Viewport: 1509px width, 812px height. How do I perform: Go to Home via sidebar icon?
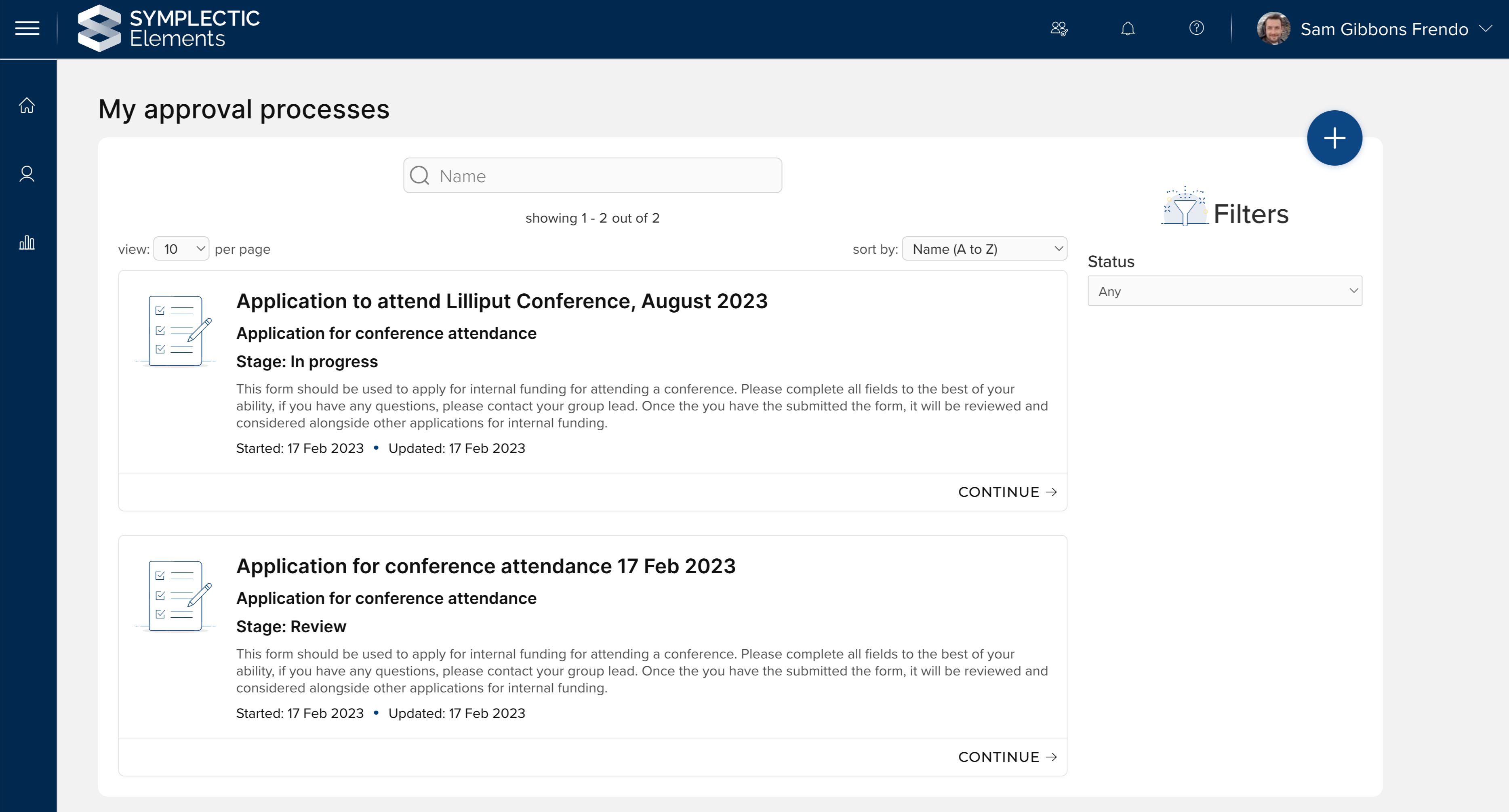pos(27,105)
